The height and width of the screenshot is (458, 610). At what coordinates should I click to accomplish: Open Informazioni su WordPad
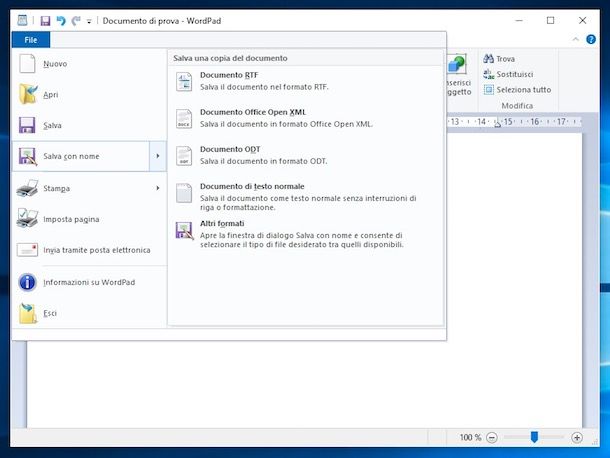[89, 282]
